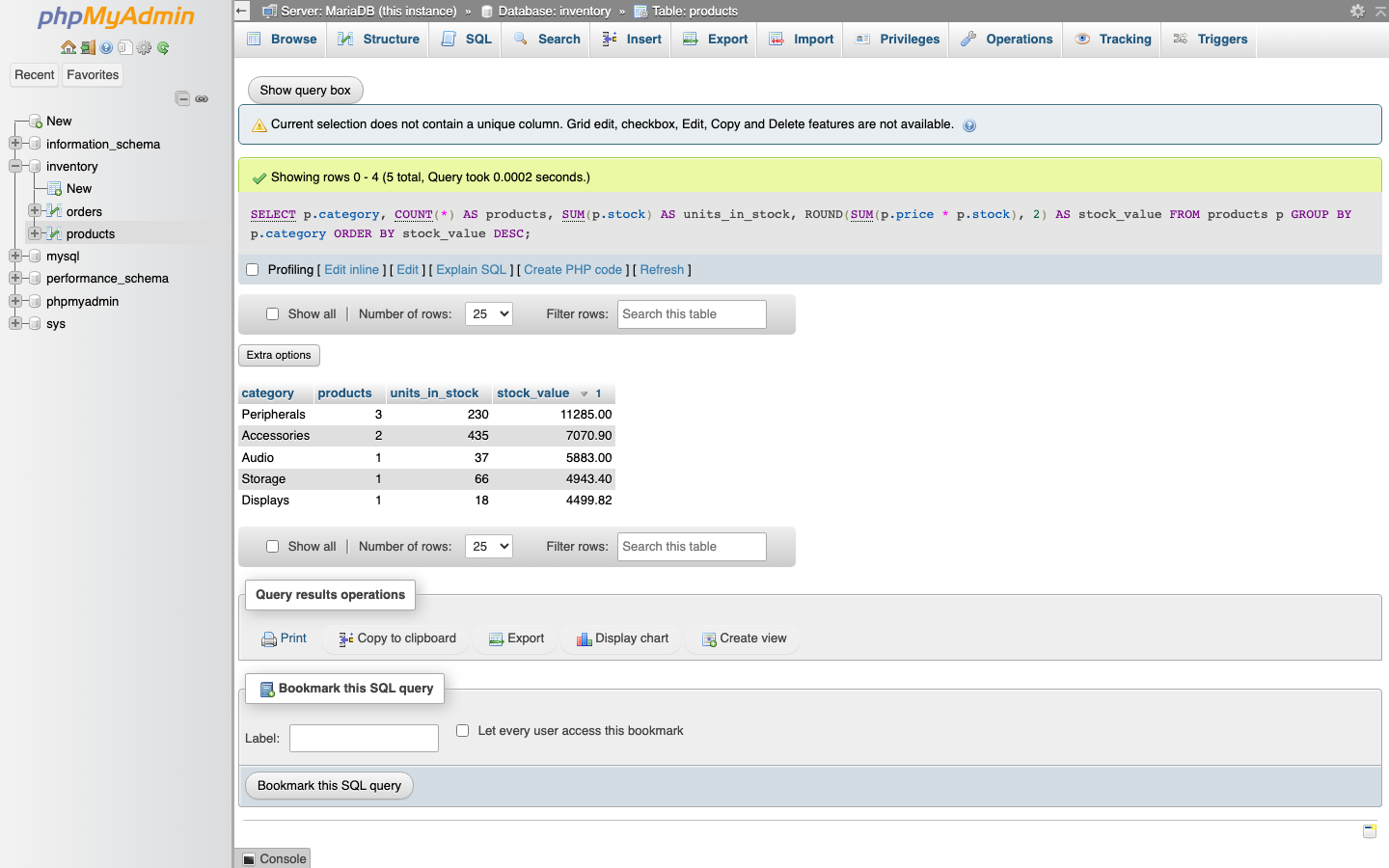The width and height of the screenshot is (1389, 868).
Task: Click Export icon in query results operations
Action: (x=496, y=639)
